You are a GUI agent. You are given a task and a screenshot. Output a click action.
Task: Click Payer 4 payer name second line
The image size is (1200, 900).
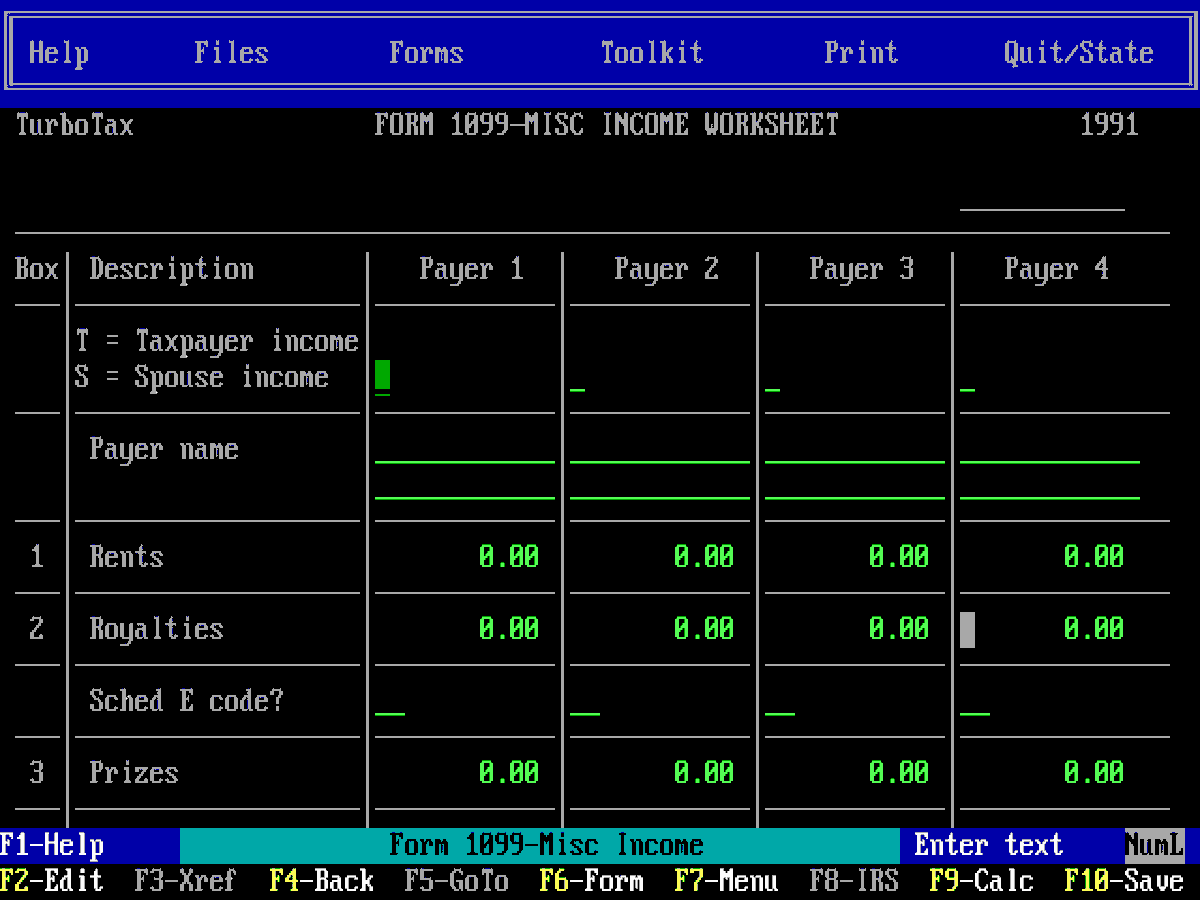point(1050,485)
